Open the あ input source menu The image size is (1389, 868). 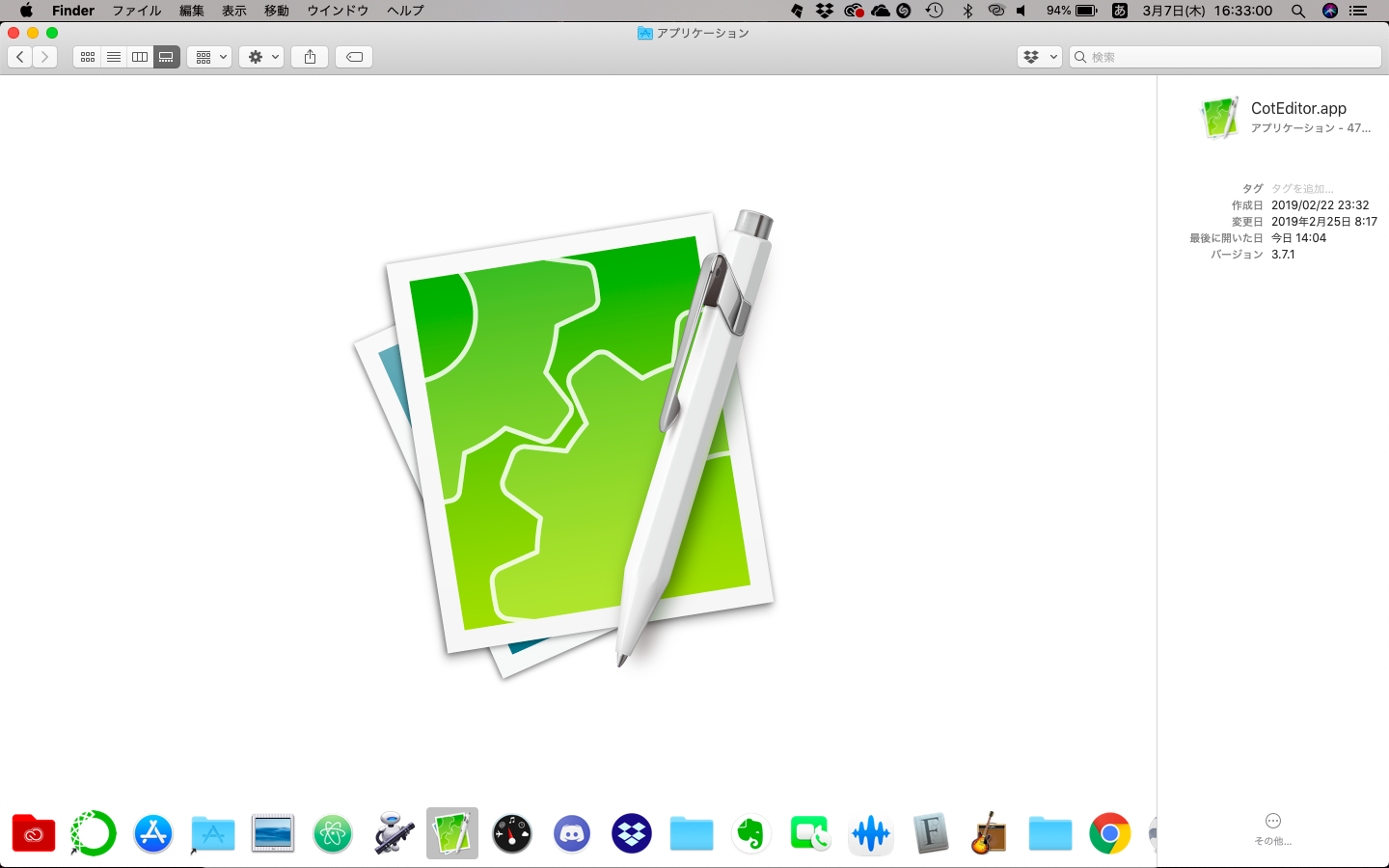(x=1120, y=11)
